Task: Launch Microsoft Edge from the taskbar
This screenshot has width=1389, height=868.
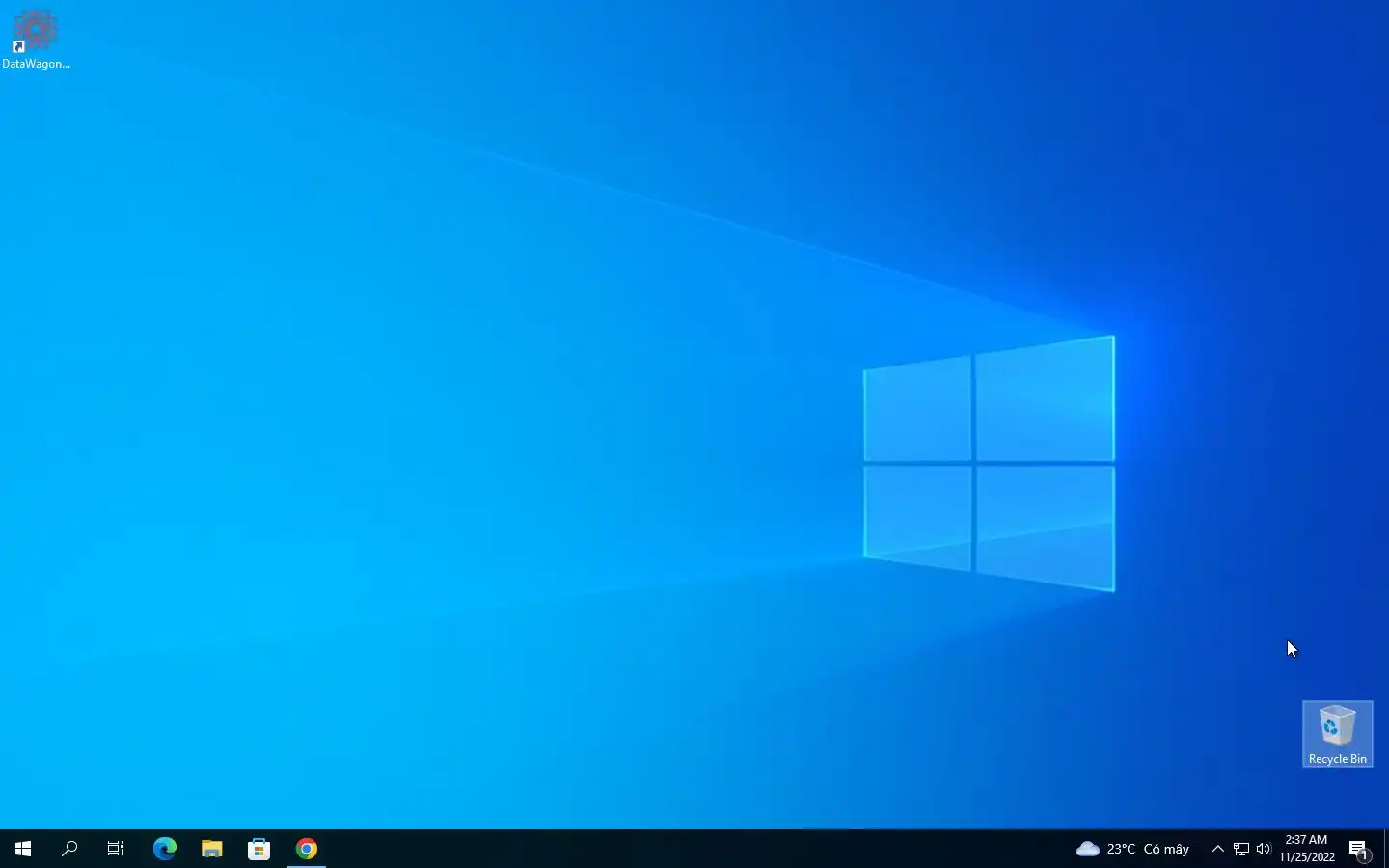Action: 165,849
